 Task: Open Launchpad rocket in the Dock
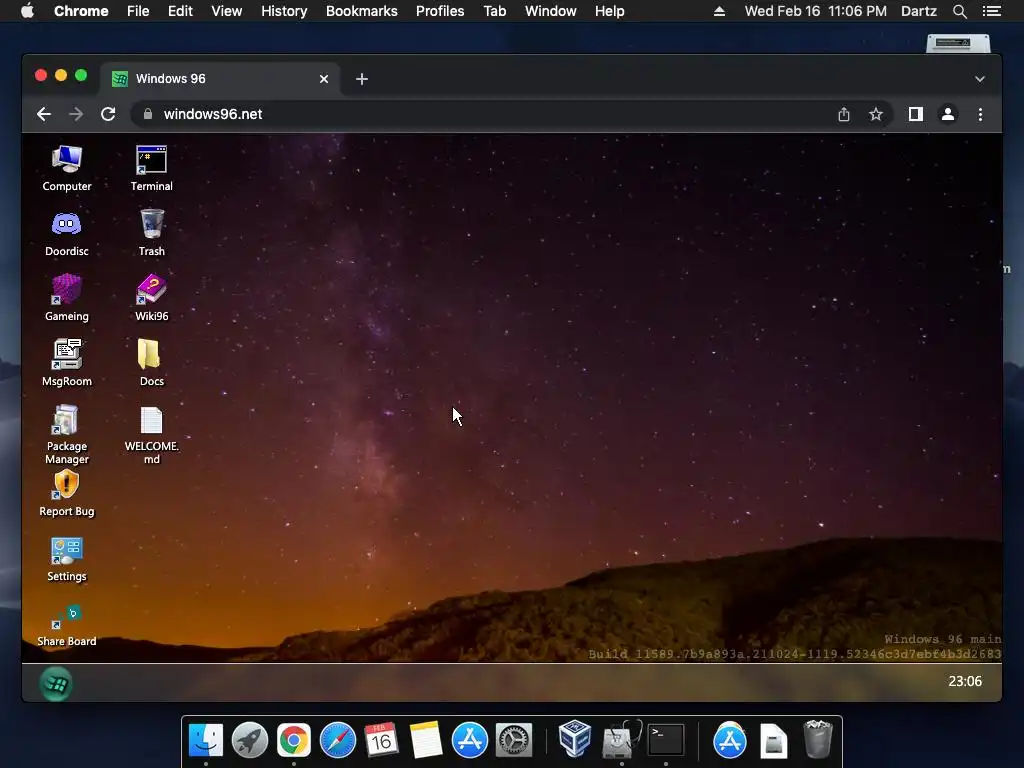click(x=249, y=741)
